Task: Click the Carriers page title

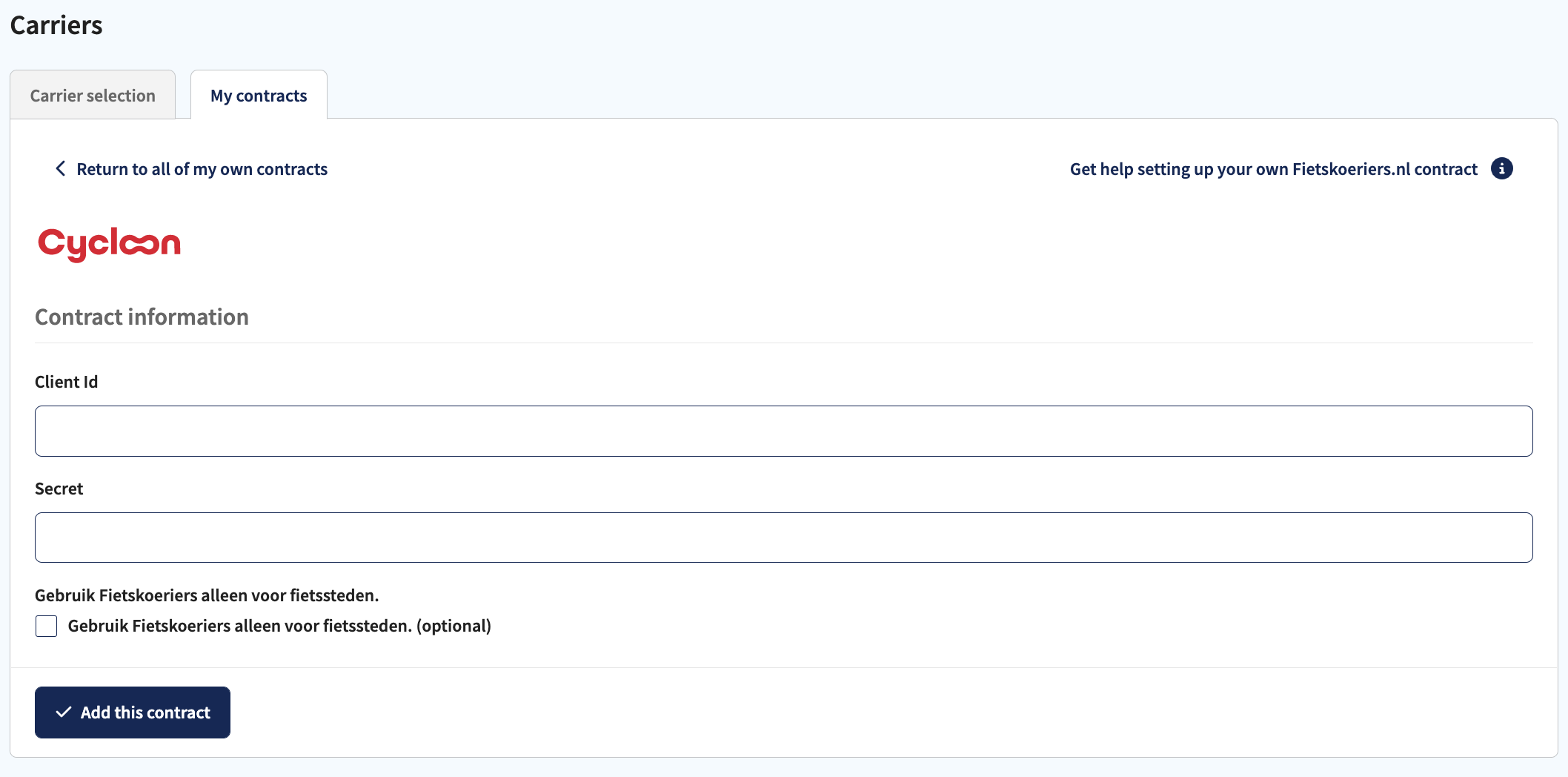Action: click(x=56, y=25)
